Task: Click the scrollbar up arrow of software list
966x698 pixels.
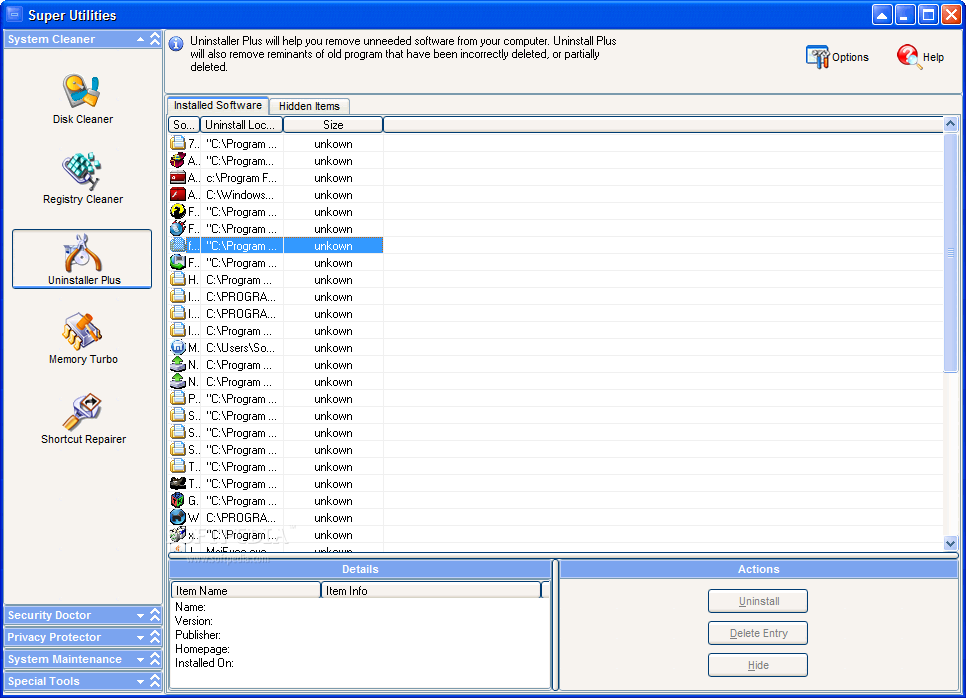Action: coord(951,124)
